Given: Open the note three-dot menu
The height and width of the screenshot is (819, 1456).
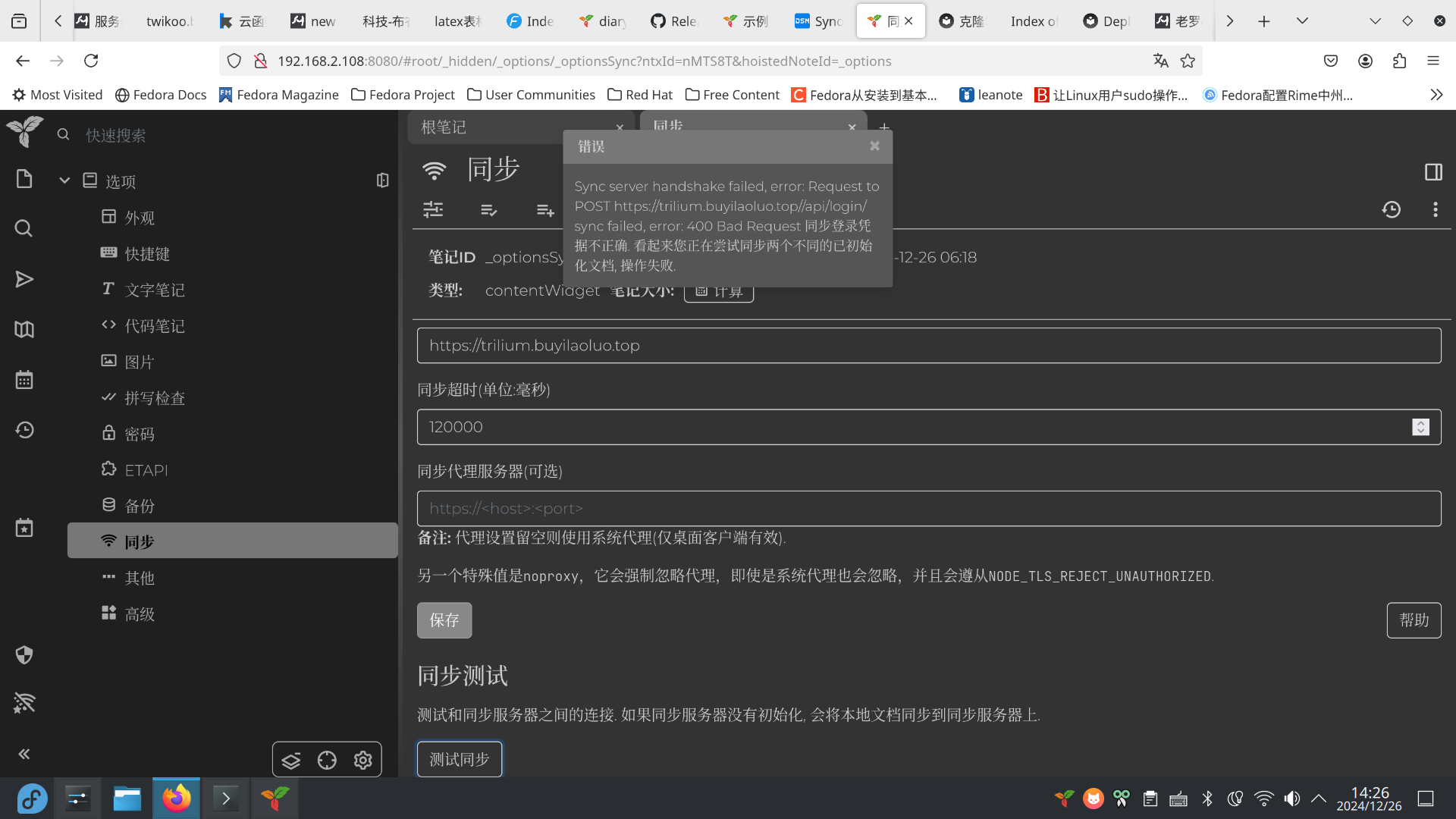Looking at the screenshot, I should click(1436, 210).
